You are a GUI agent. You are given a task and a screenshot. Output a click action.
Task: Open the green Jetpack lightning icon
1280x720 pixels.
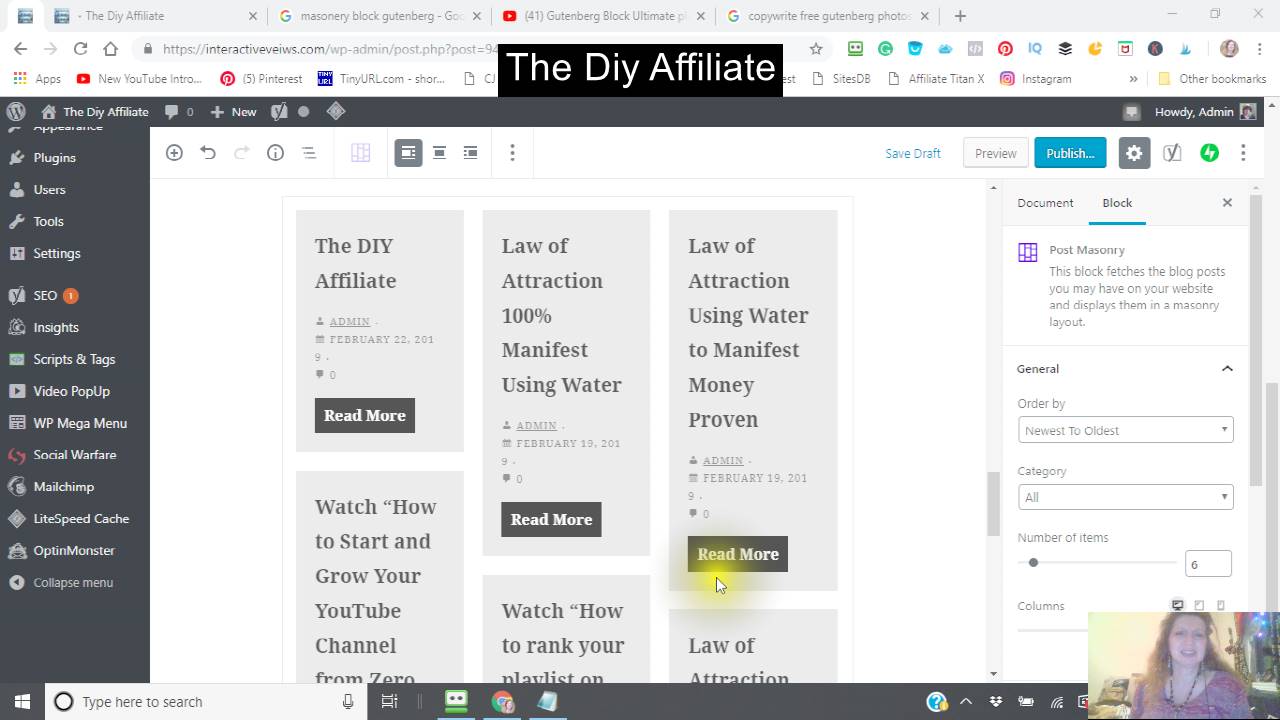(x=1210, y=153)
